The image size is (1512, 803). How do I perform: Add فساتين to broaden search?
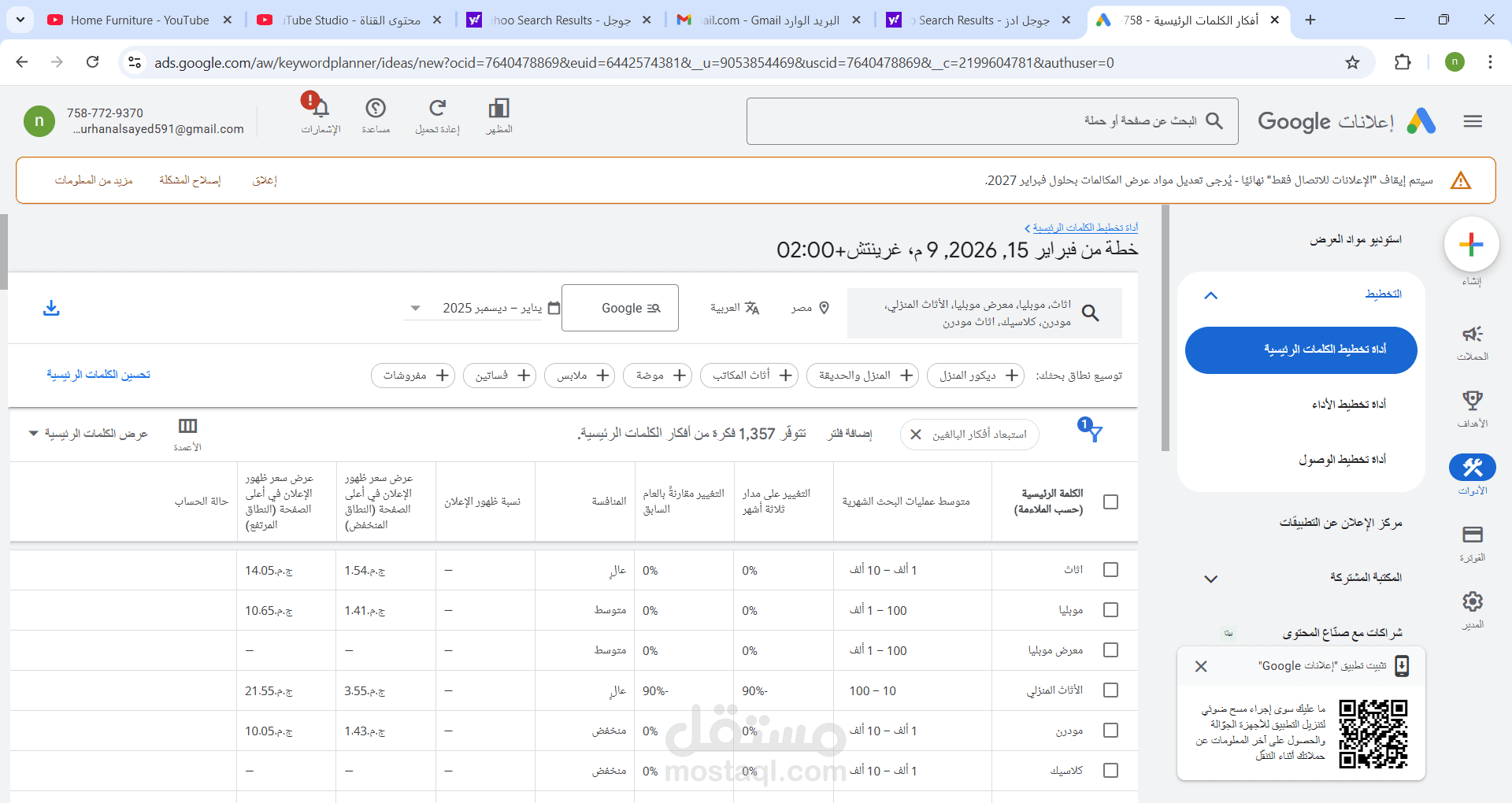point(499,376)
